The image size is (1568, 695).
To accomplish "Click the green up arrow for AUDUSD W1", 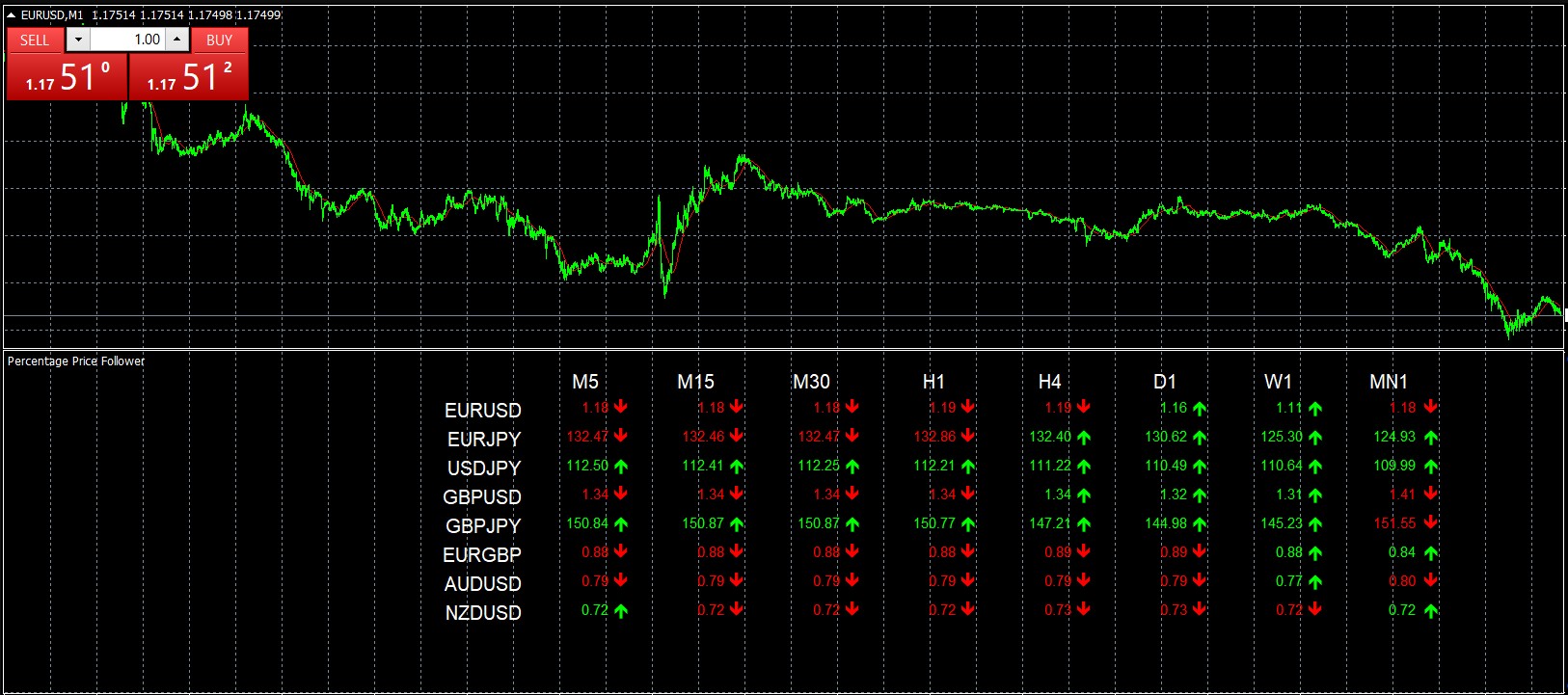I will (1315, 581).
